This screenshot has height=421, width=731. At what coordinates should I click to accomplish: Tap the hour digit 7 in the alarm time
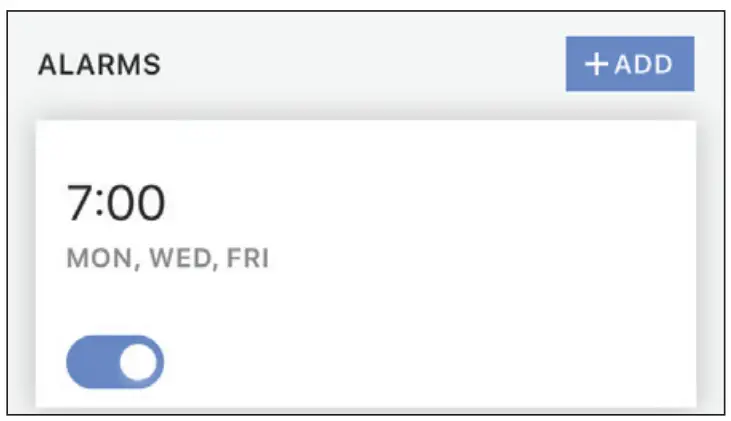[x=79, y=203]
